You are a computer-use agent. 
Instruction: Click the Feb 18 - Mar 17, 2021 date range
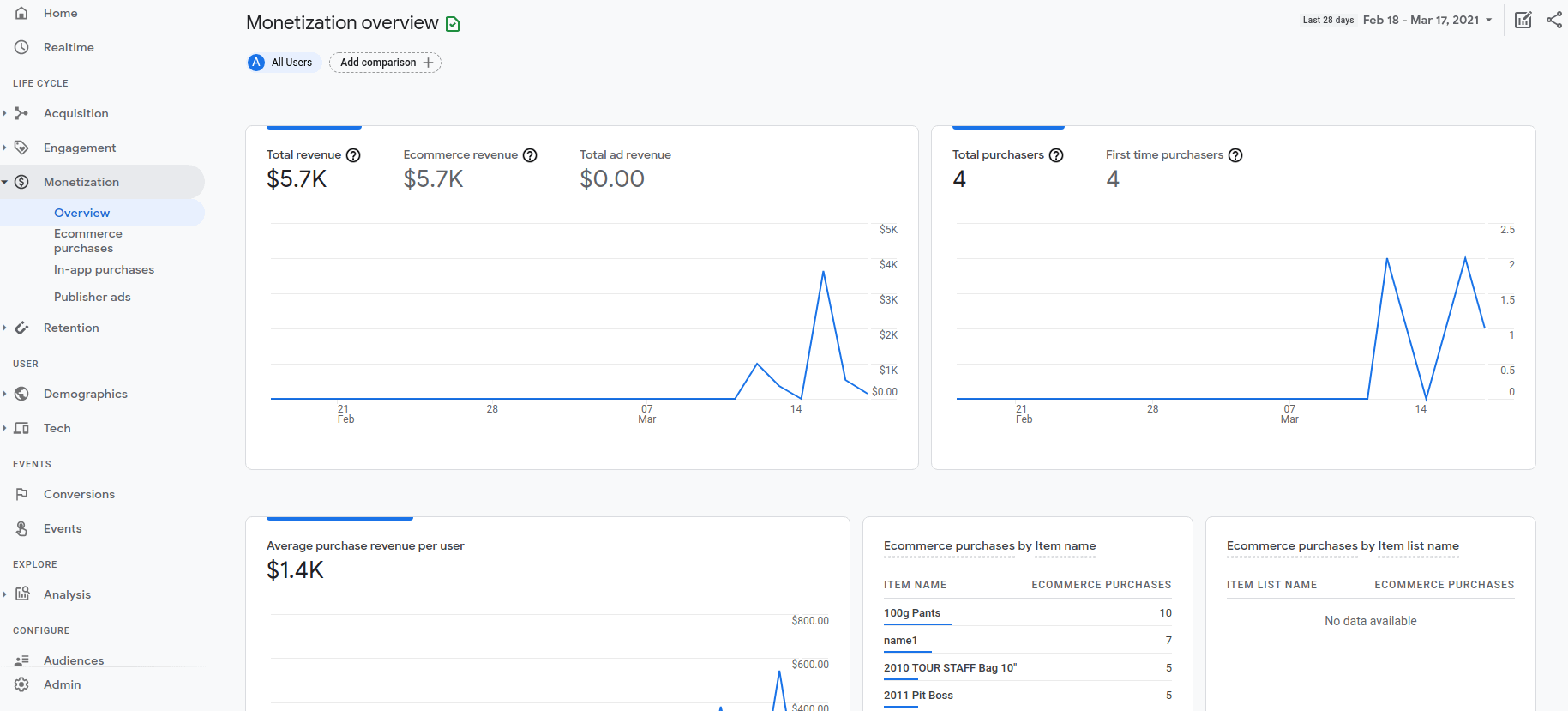pyautogui.click(x=1421, y=20)
